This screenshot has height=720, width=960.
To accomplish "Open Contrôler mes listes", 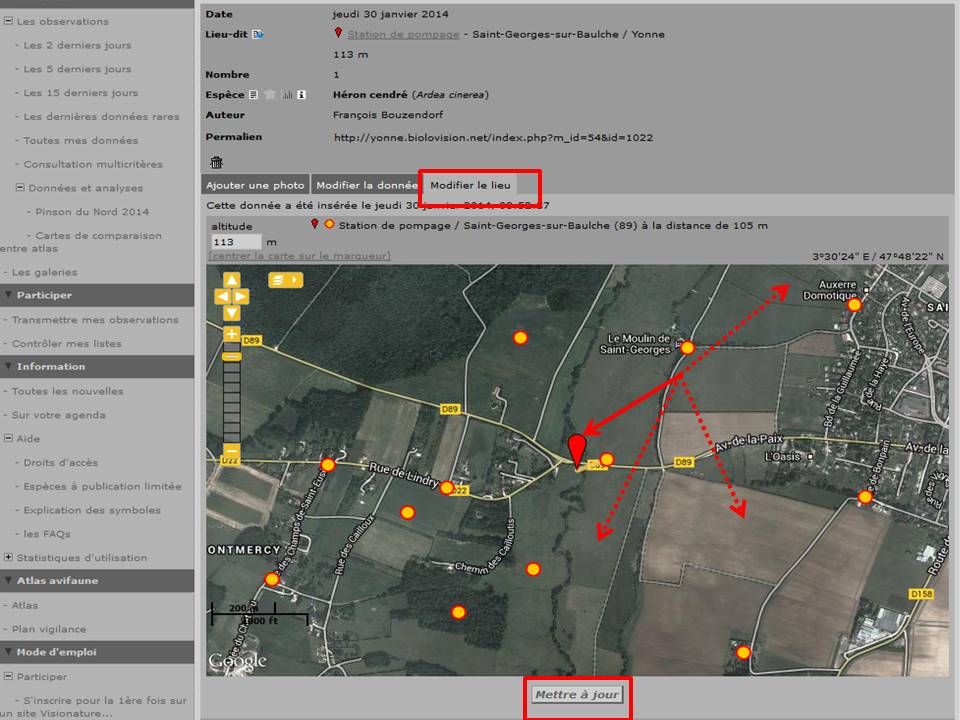I will click(67, 343).
